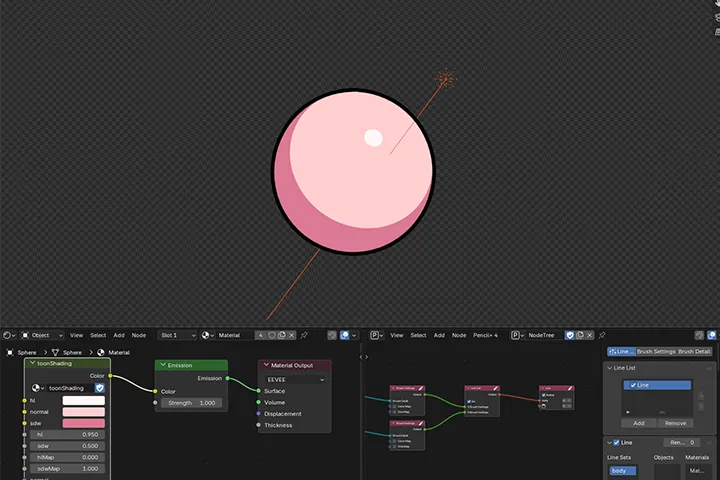Toggle shader editor overlays icon
720x480 pixels.
(344, 335)
